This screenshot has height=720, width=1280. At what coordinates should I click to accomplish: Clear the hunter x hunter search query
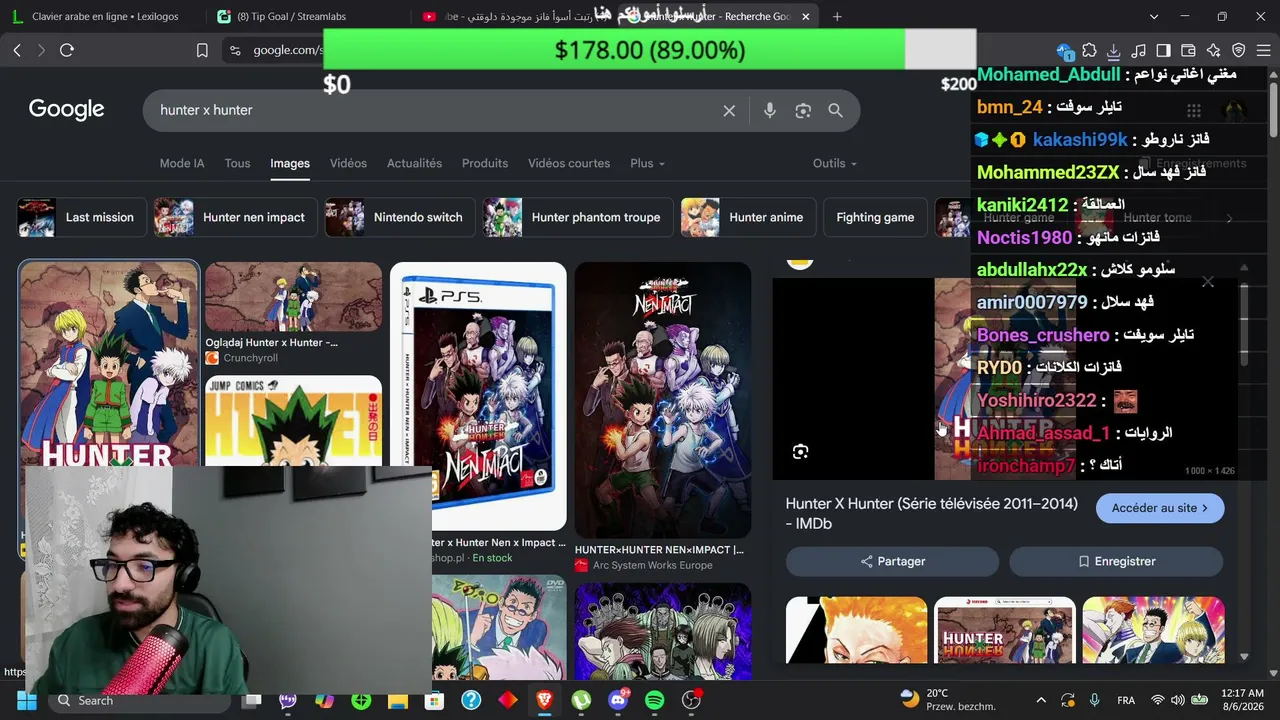coord(729,111)
